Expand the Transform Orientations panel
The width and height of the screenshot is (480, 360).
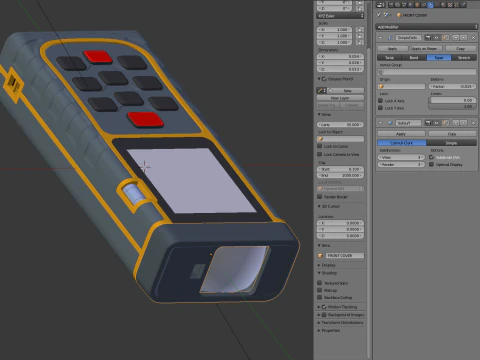(x=319, y=323)
